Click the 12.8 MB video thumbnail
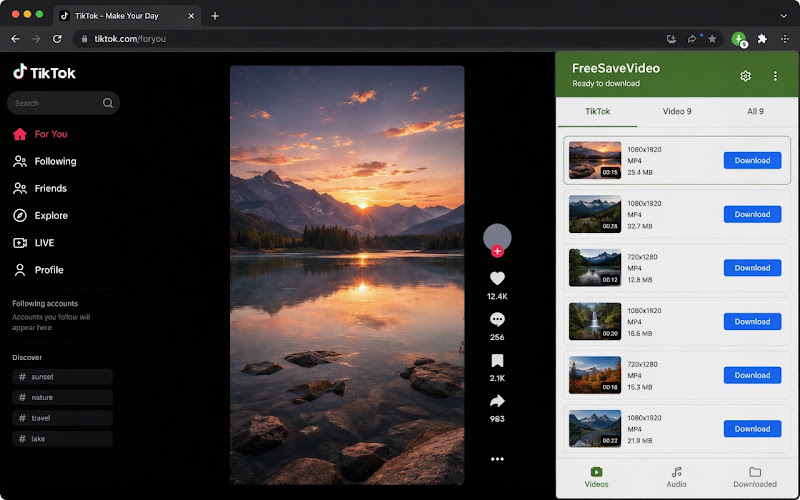The height and width of the screenshot is (500, 800). click(x=595, y=267)
